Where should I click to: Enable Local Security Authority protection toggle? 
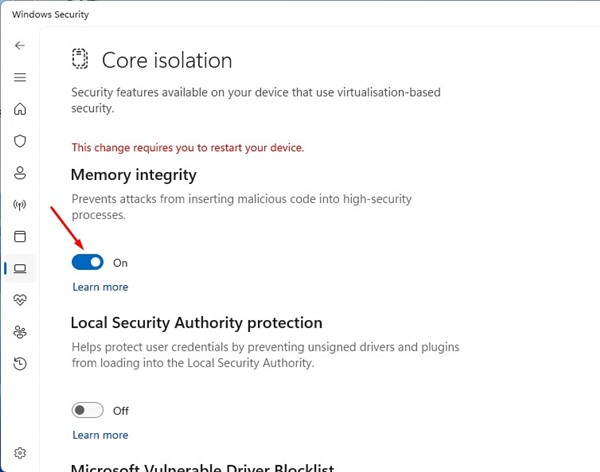(x=88, y=410)
